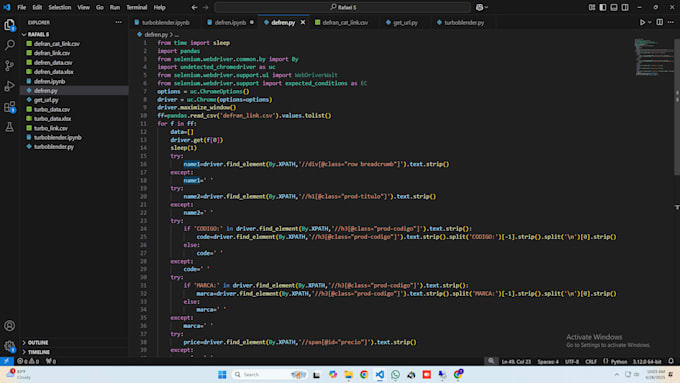Open the File menu
The height and width of the screenshot is (383, 680).
click(x=21, y=7)
